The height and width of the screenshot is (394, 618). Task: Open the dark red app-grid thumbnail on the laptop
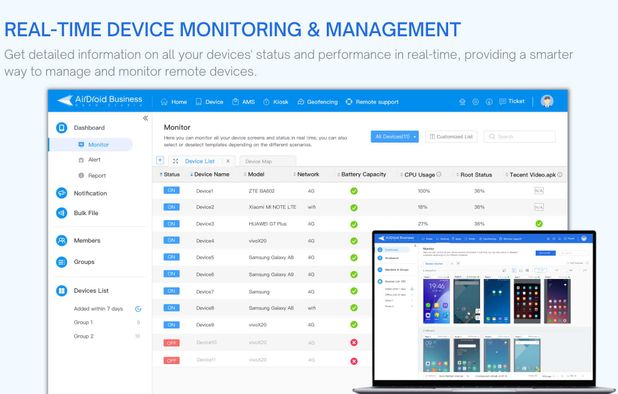click(527, 301)
